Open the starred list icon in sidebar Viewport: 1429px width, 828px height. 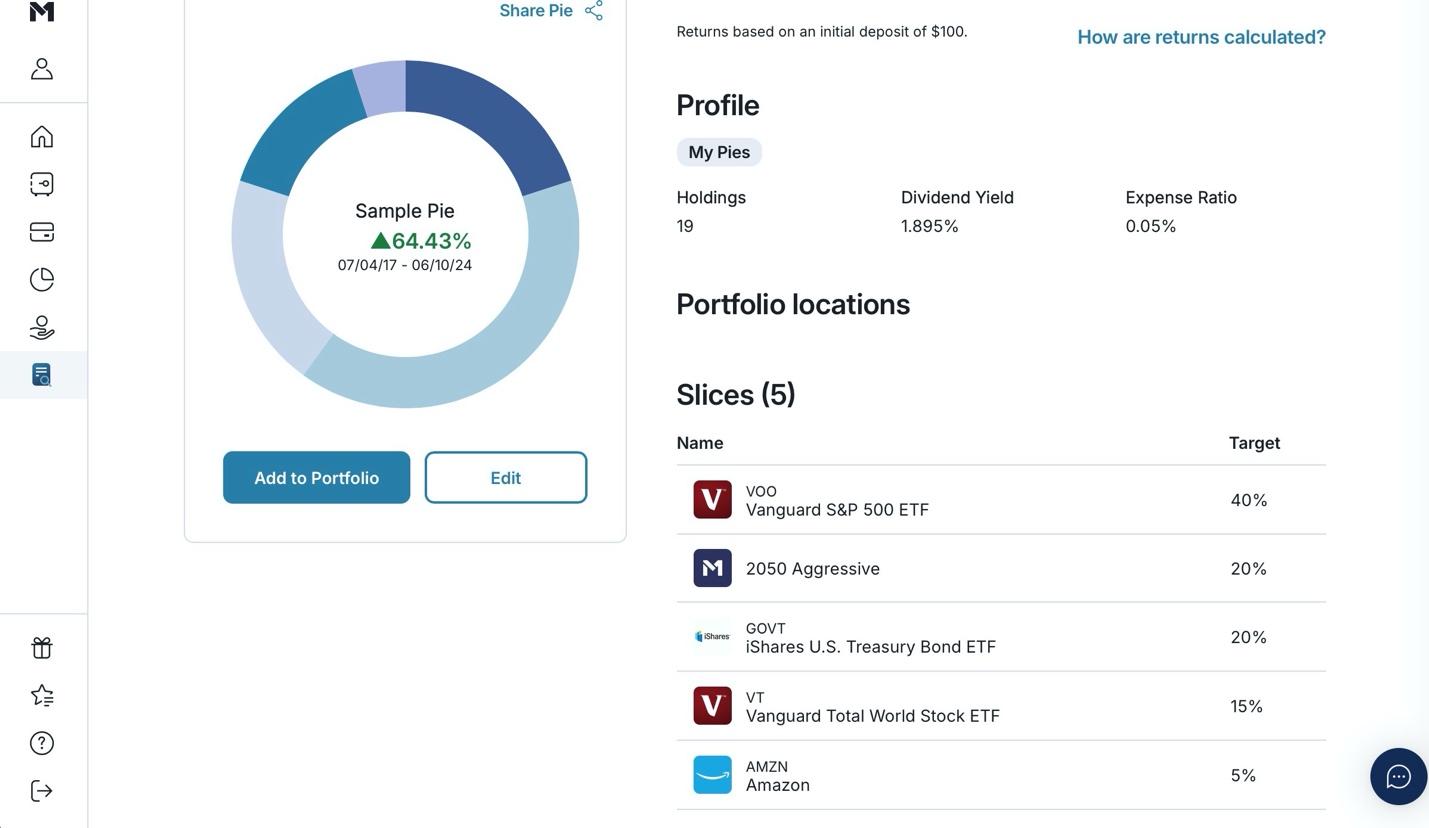point(42,696)
